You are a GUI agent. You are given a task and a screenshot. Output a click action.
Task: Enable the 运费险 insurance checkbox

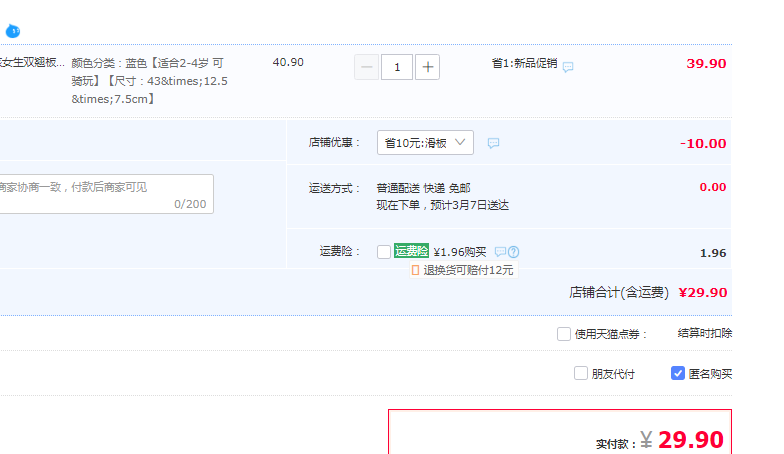coord(384,252)
